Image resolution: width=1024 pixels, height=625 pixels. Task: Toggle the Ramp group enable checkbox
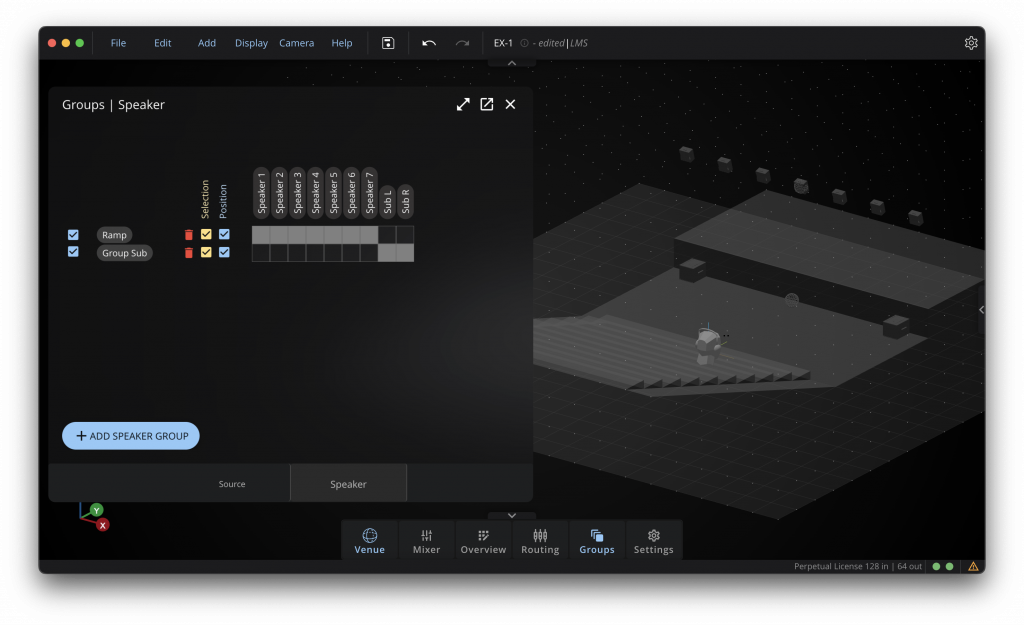(73, 234)
